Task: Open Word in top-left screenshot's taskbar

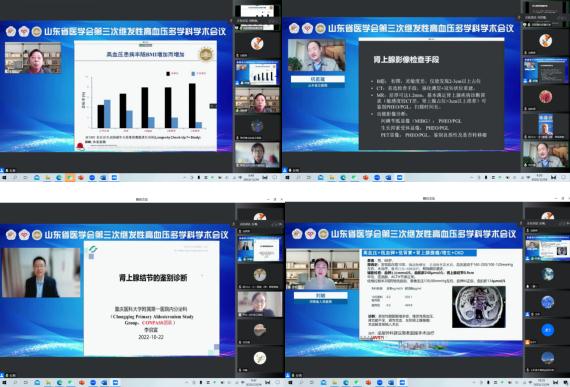Action: [103, 178]
